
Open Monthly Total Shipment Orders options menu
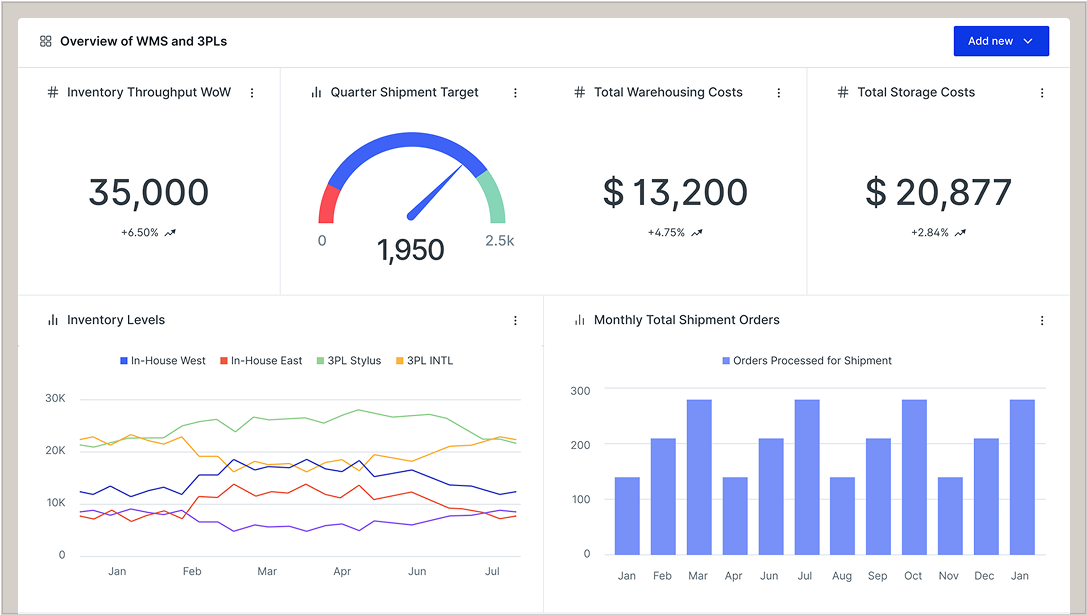[x=1042, y=321]
